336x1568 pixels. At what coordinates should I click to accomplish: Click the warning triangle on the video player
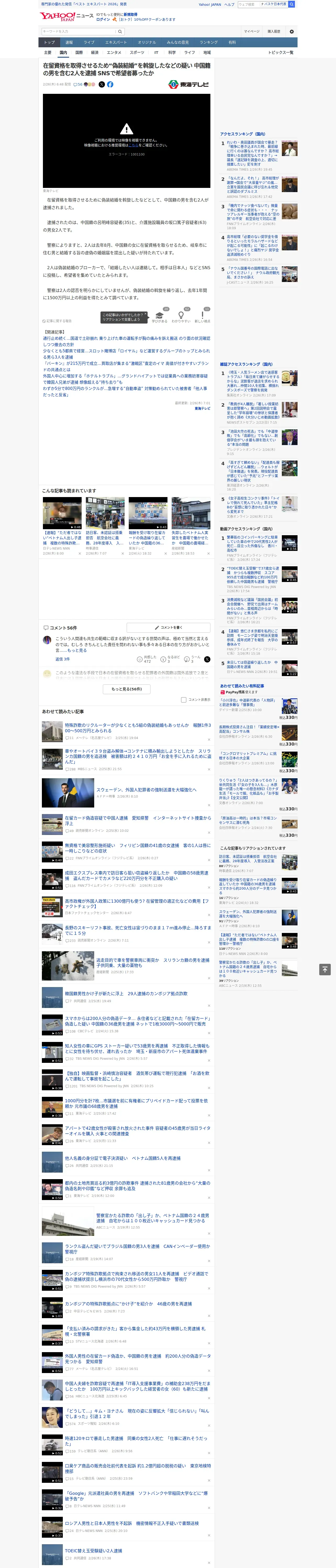point(126,128)
